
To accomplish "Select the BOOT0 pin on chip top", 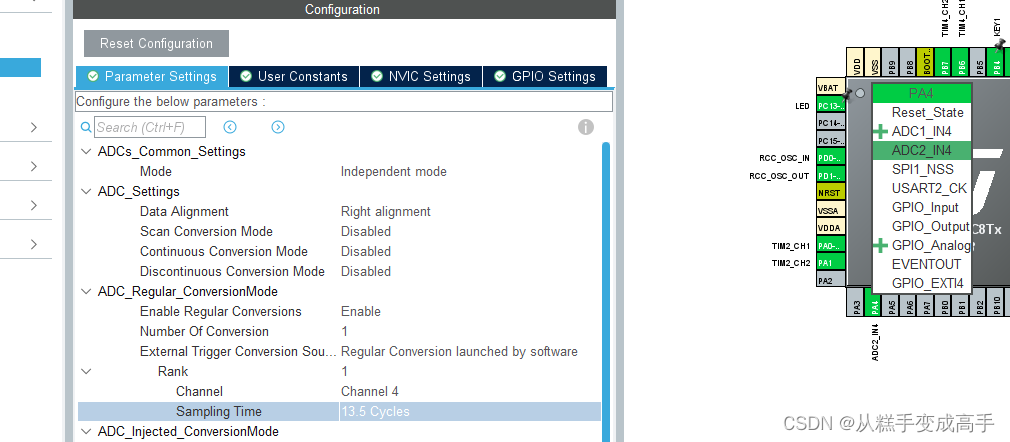I will pyautogui.click(x=926, y=62).
